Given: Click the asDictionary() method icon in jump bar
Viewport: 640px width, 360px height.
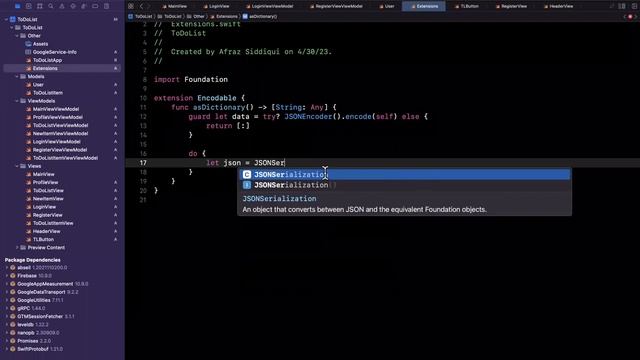Looking at the screenshot, I should point(245,17).
